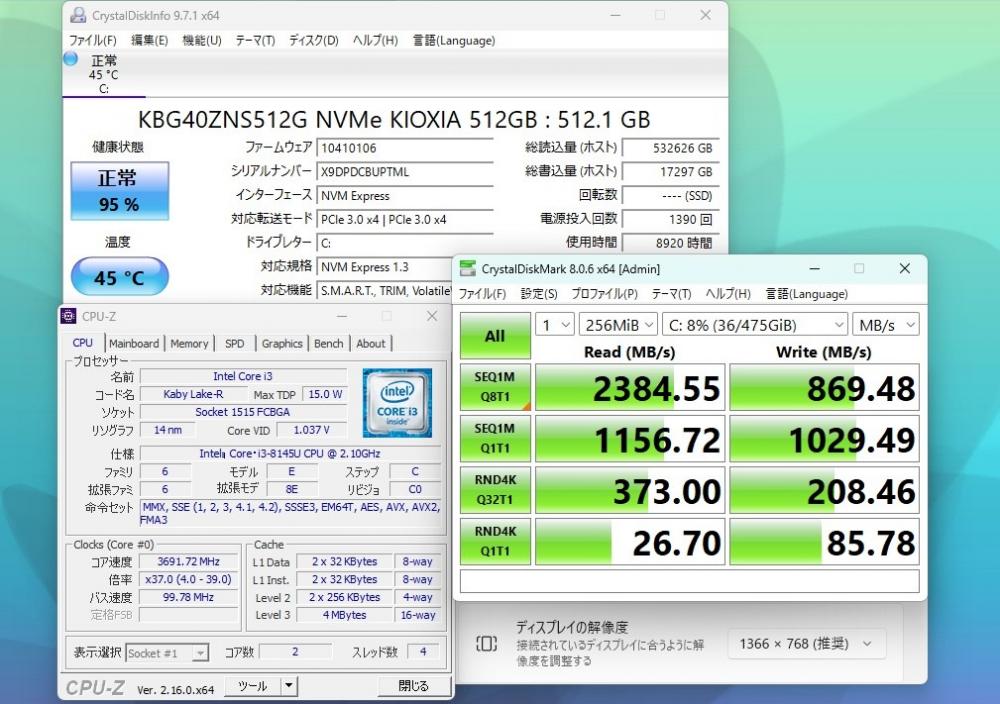Open 言語(Language) menu in CrystalDiskMark
This screenshot has height=704, width=1000.
pos(806,293)
